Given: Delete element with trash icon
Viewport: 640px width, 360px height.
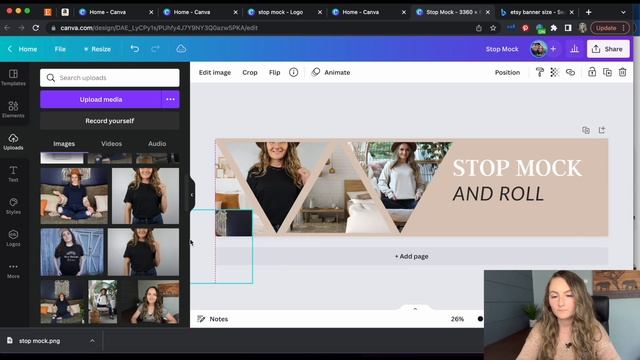Looking at the screenshot, I should click(622, 72).
